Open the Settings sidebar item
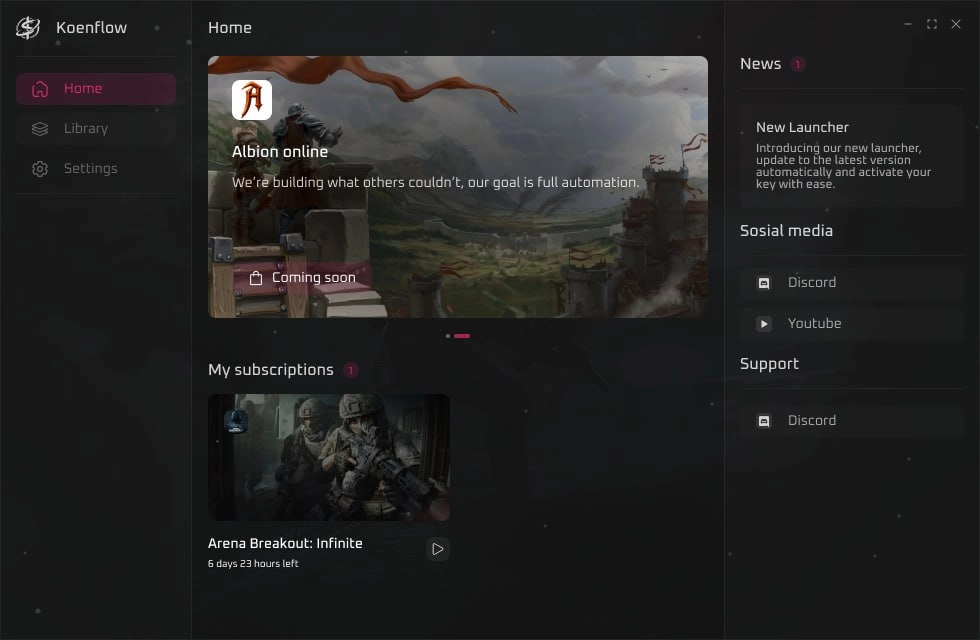The height and width of the screenshot is (640, 980). pyautogui.click(x=96, y=169)
